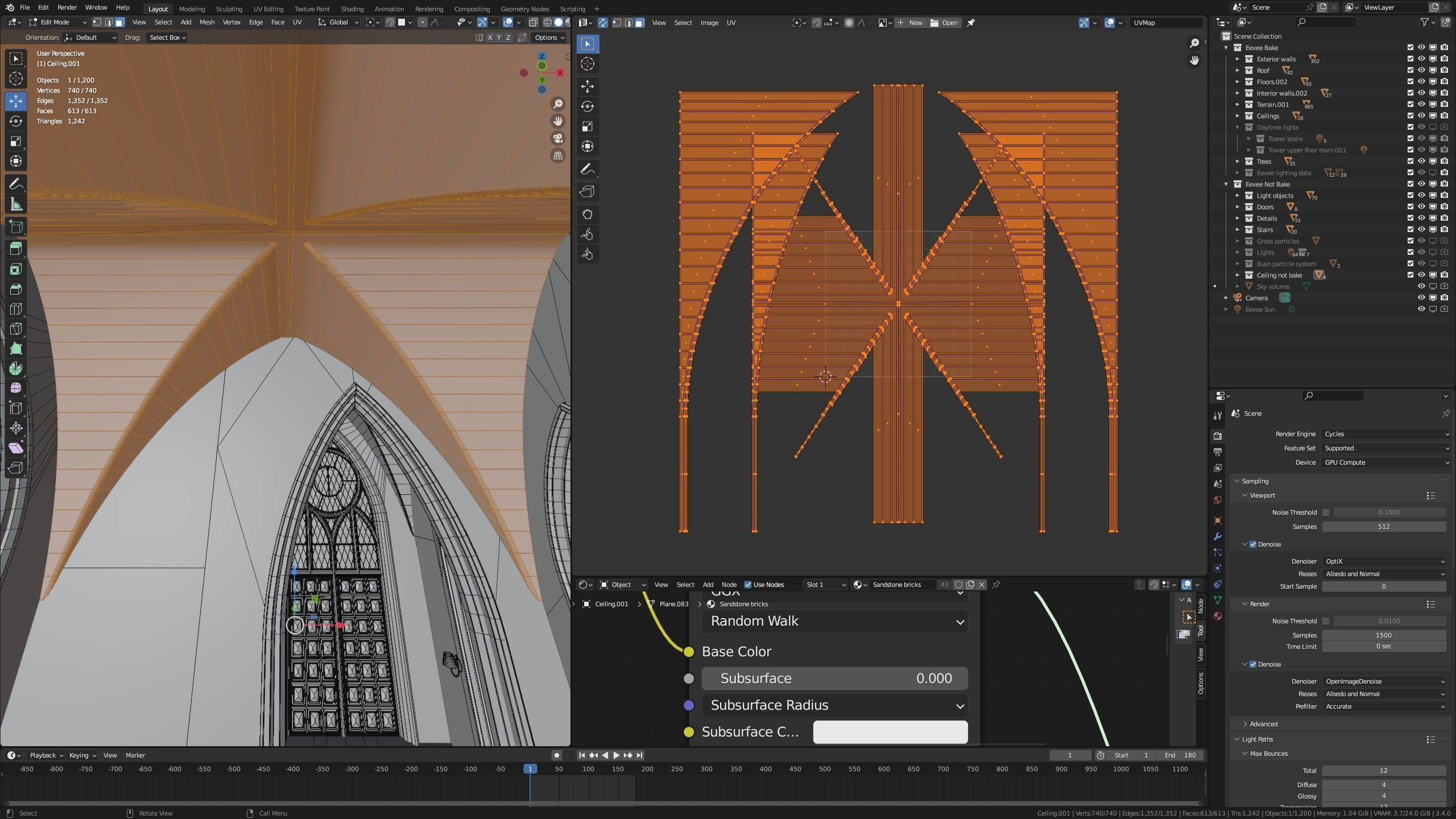This screenshot has height=819, width=1456.
Task: Toggle camera view button in 3D viewport
Action: (x=558, y=138)
